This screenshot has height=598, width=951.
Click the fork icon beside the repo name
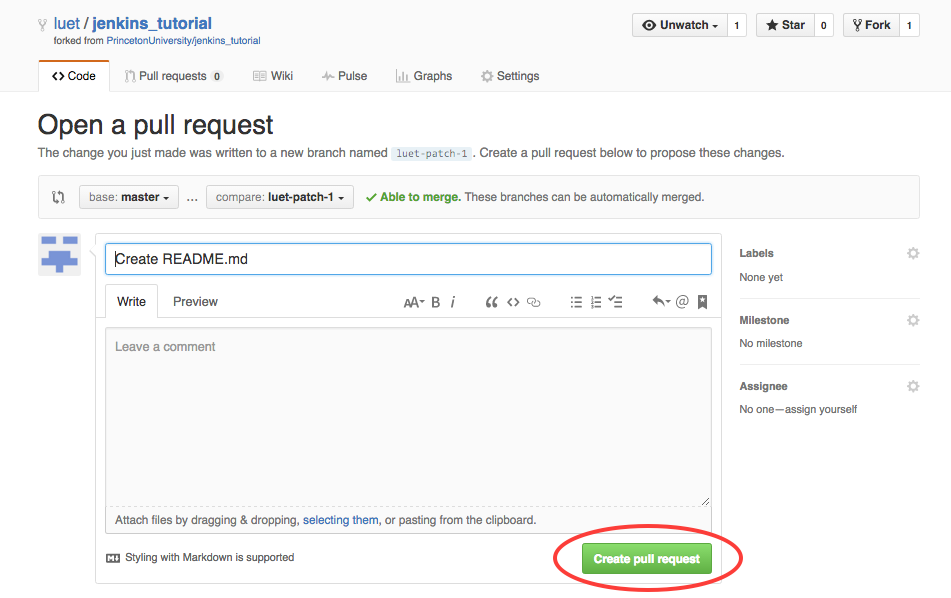click(42, 25)
